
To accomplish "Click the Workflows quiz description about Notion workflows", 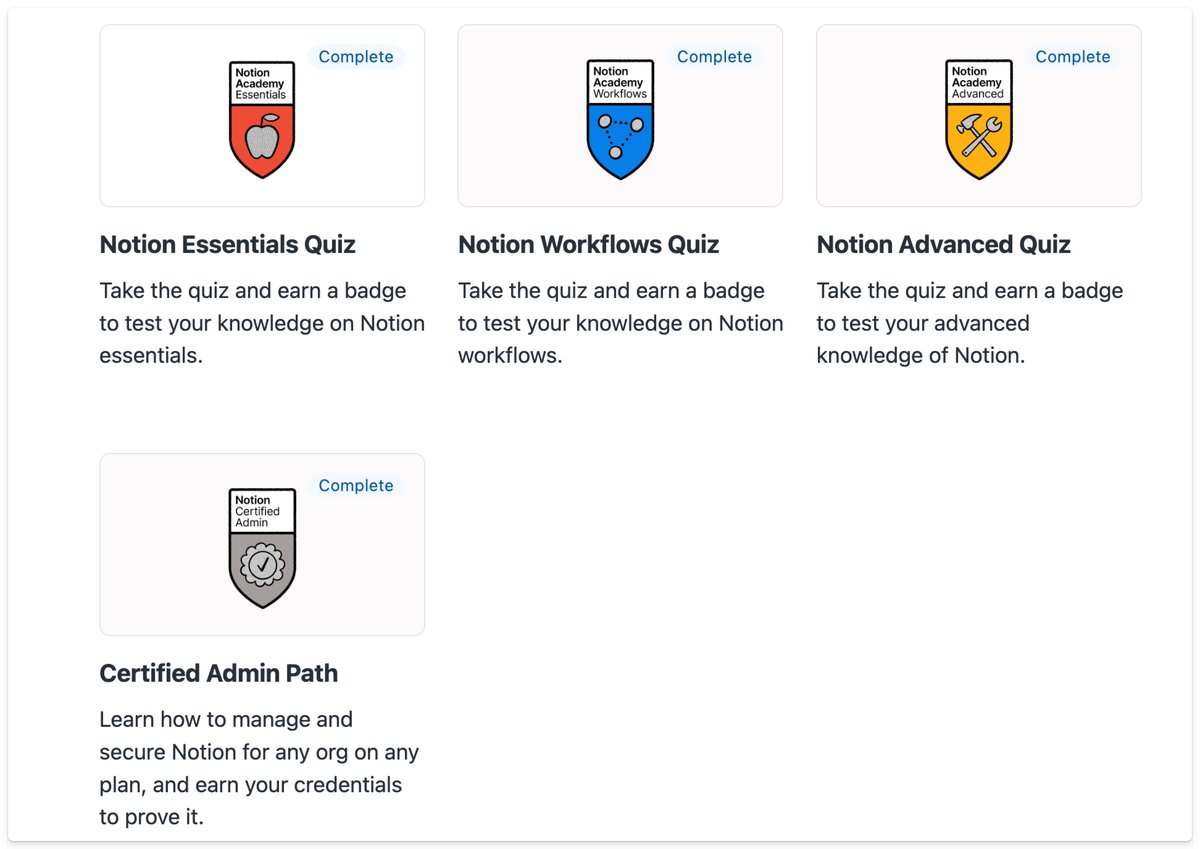I will 620,323.
